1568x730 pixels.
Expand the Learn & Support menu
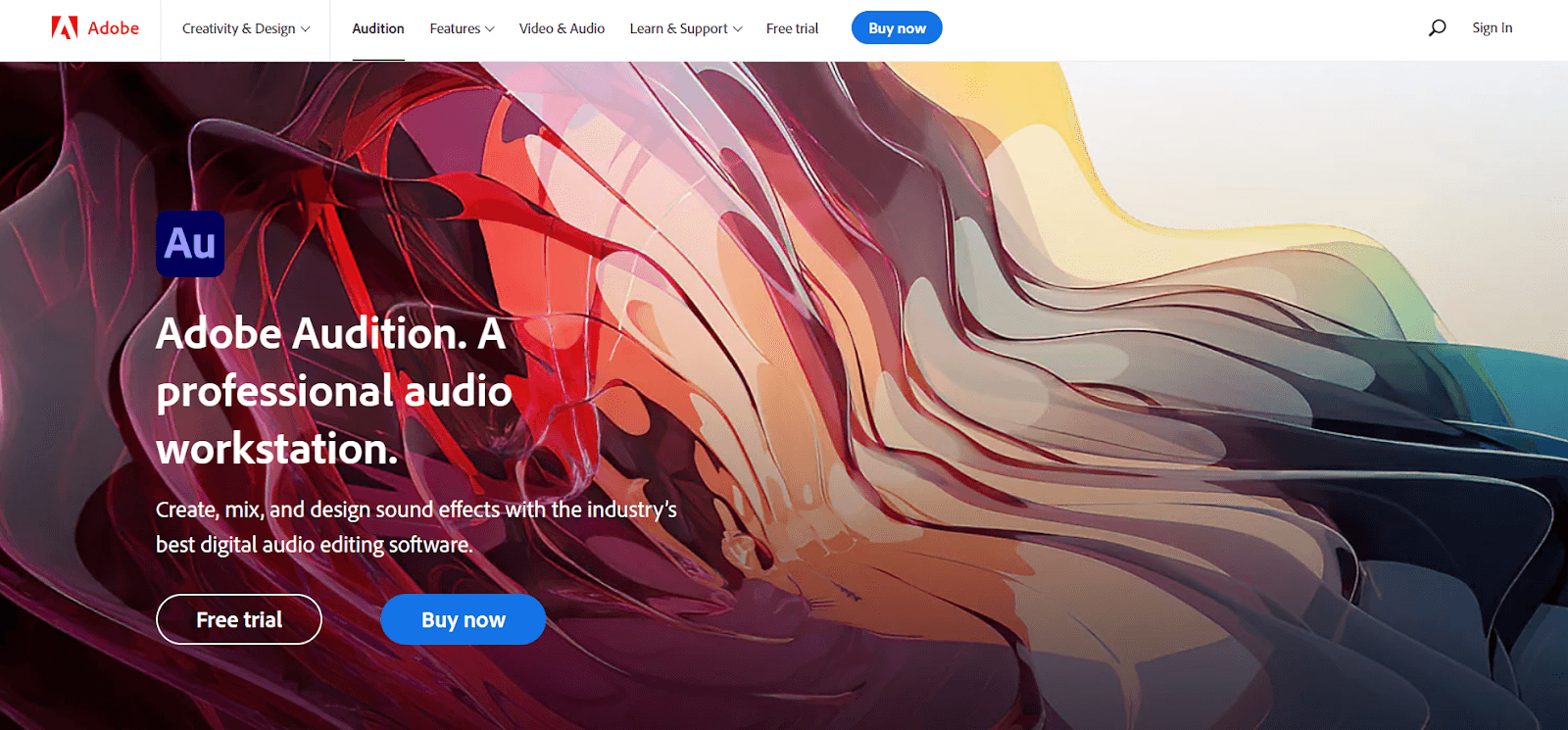686,28
